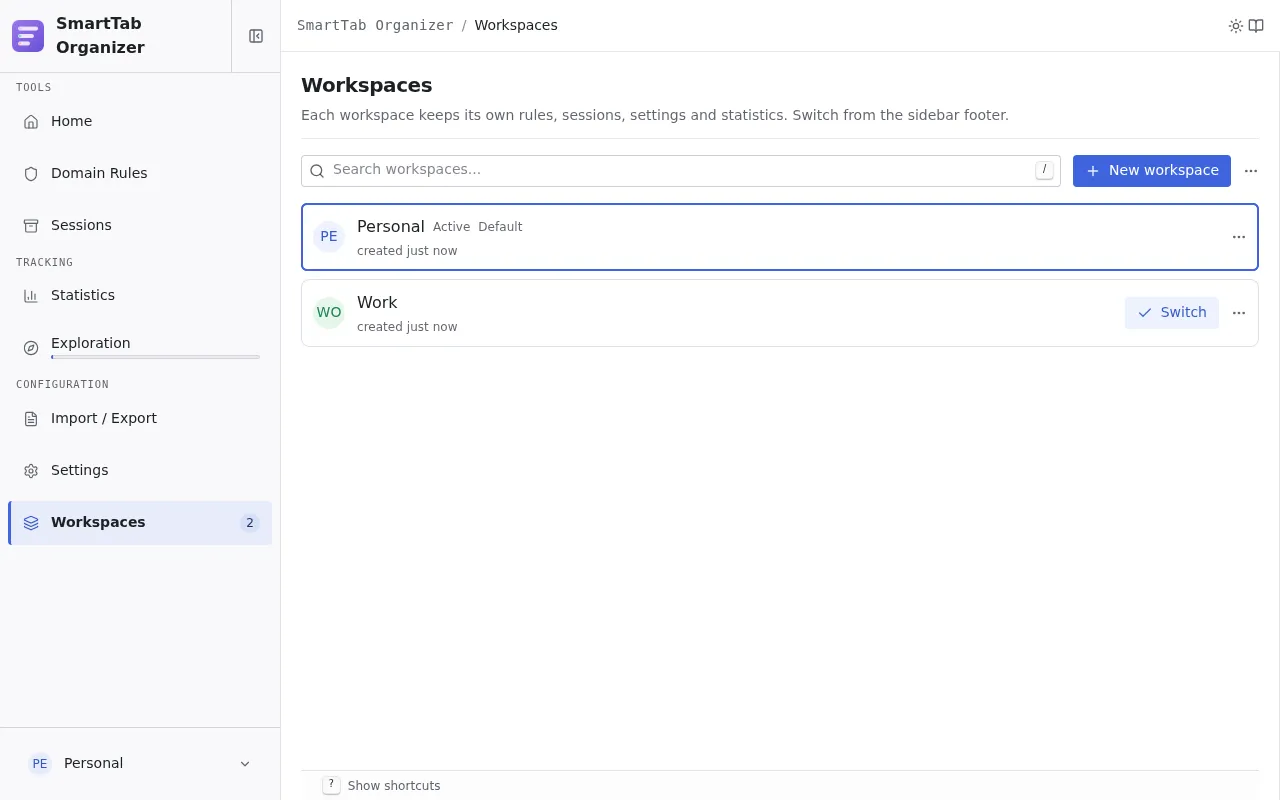
Task: Toggle the light/dark theme sun icon
Action: coord(1236,26)
